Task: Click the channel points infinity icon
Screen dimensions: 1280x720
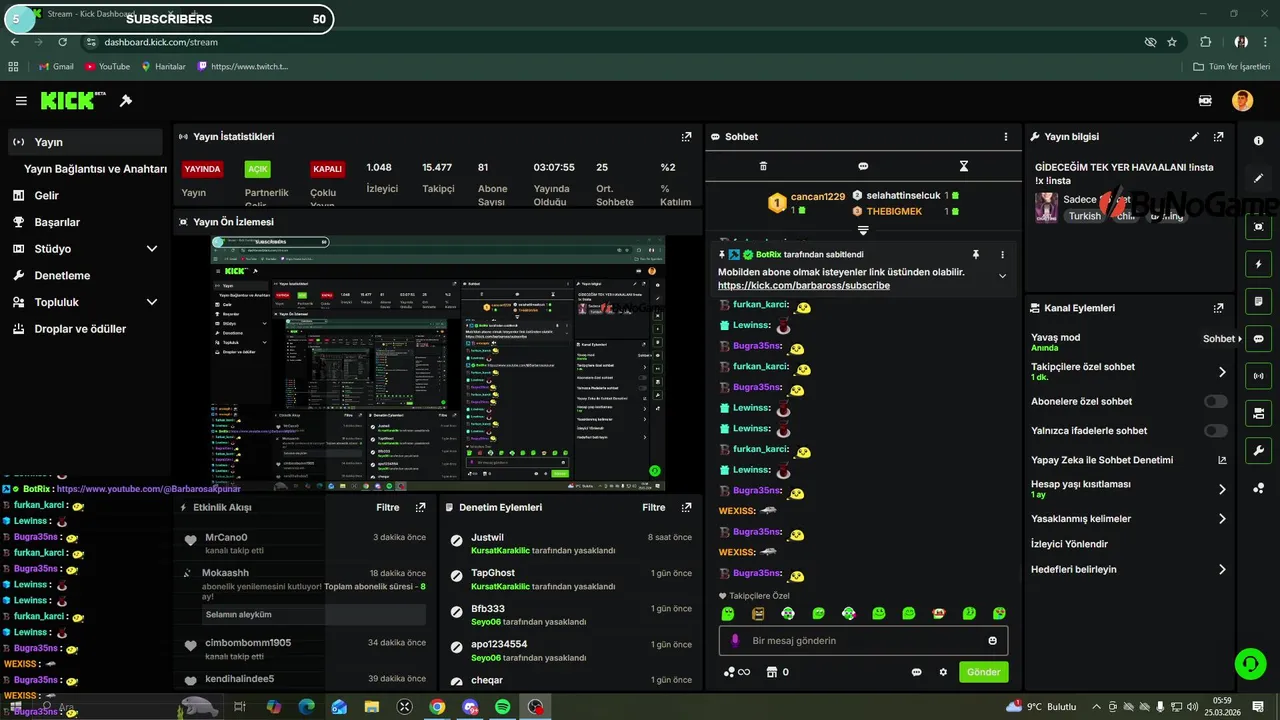Action: coord(737,672)
